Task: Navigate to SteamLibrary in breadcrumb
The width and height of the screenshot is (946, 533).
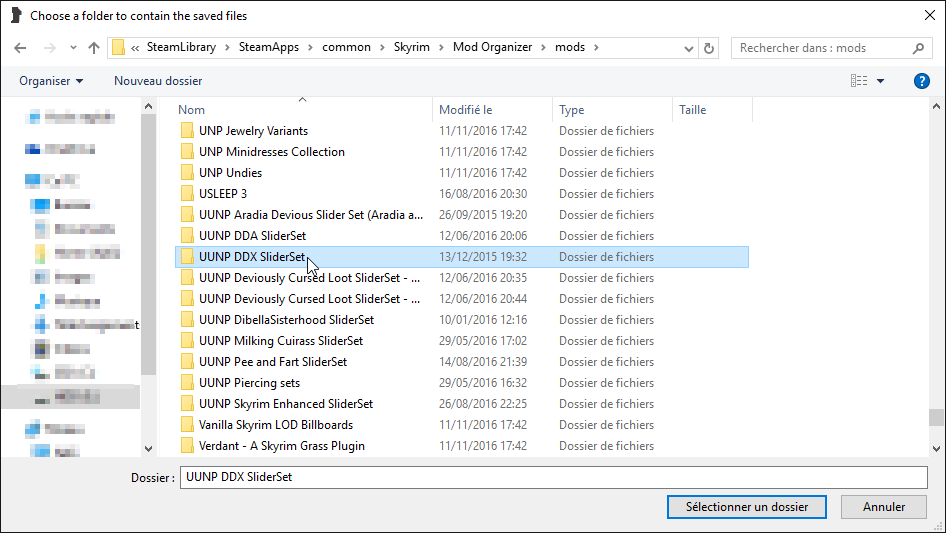Action: click(x=181, y=47)
